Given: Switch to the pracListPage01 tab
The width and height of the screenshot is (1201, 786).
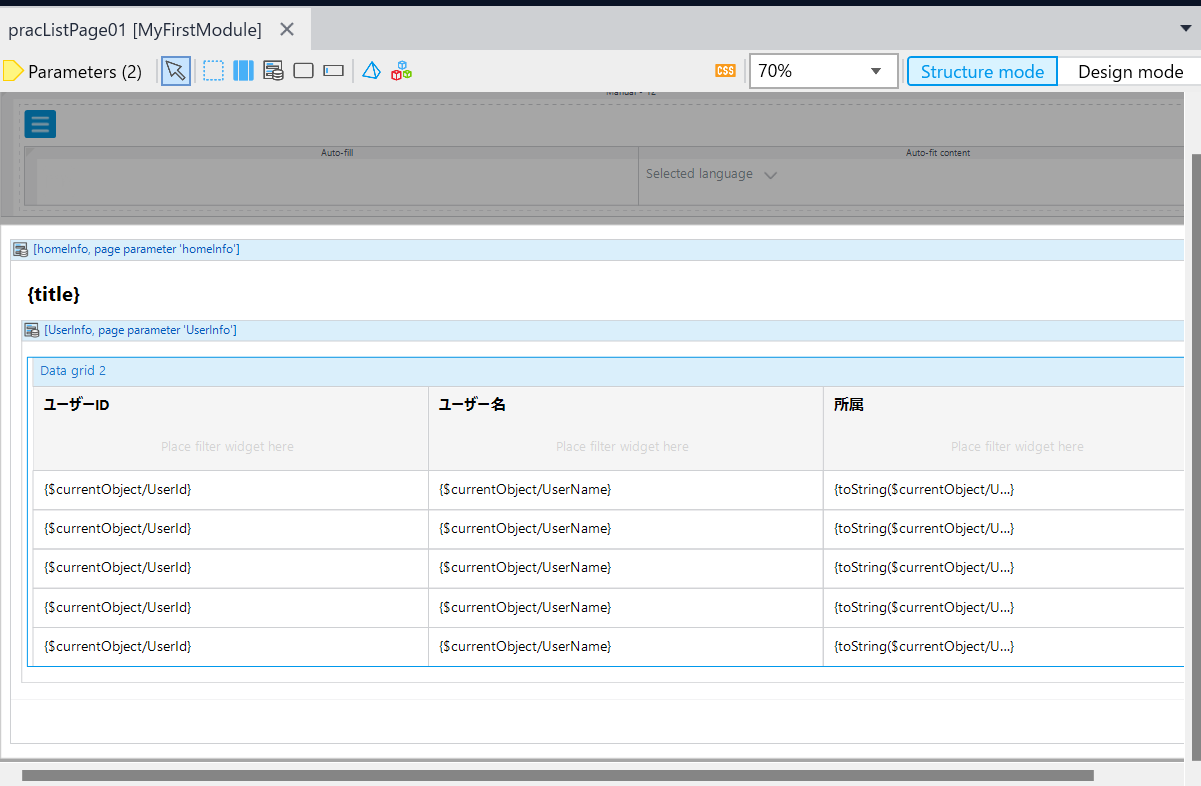Looking at the screenshot, I should click(134, 29).
